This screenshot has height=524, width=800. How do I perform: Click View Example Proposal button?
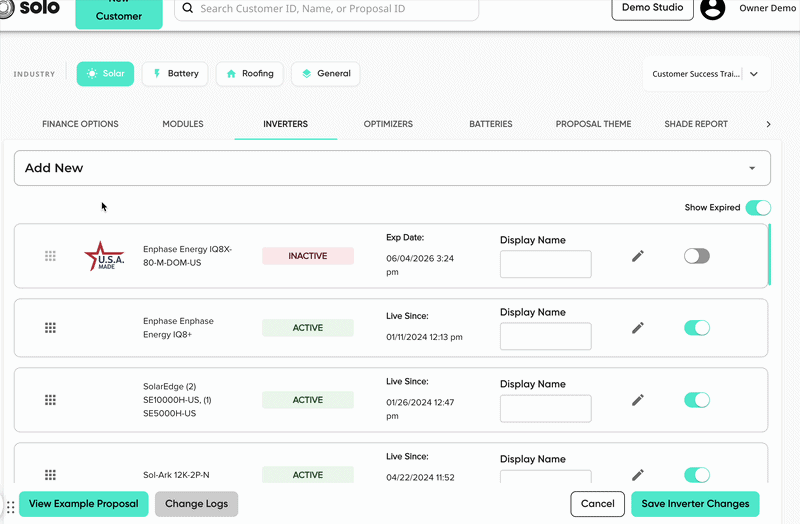click(x=84, y=504)
